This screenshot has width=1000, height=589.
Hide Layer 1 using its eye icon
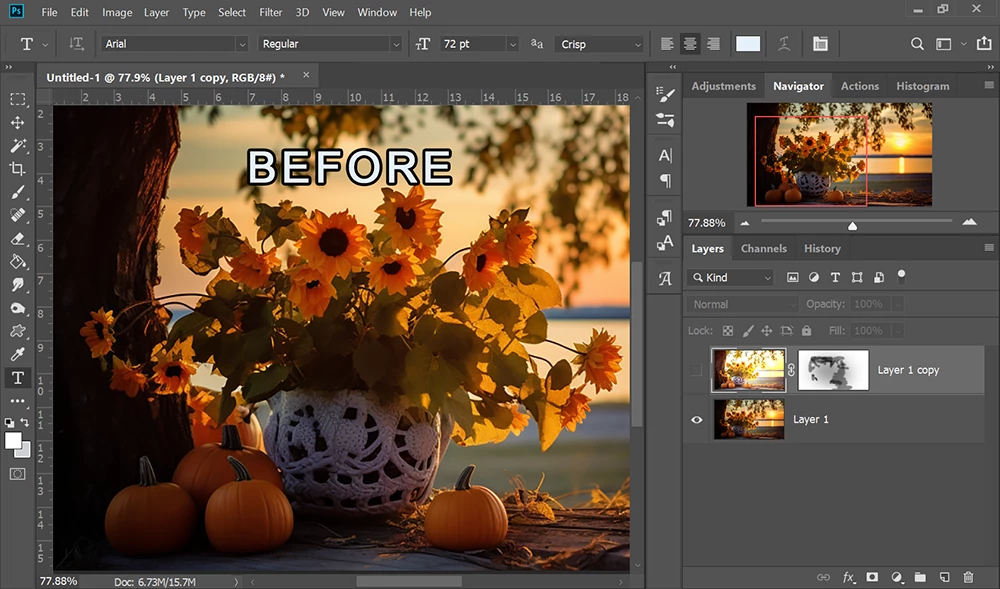(x=697, y=420)
